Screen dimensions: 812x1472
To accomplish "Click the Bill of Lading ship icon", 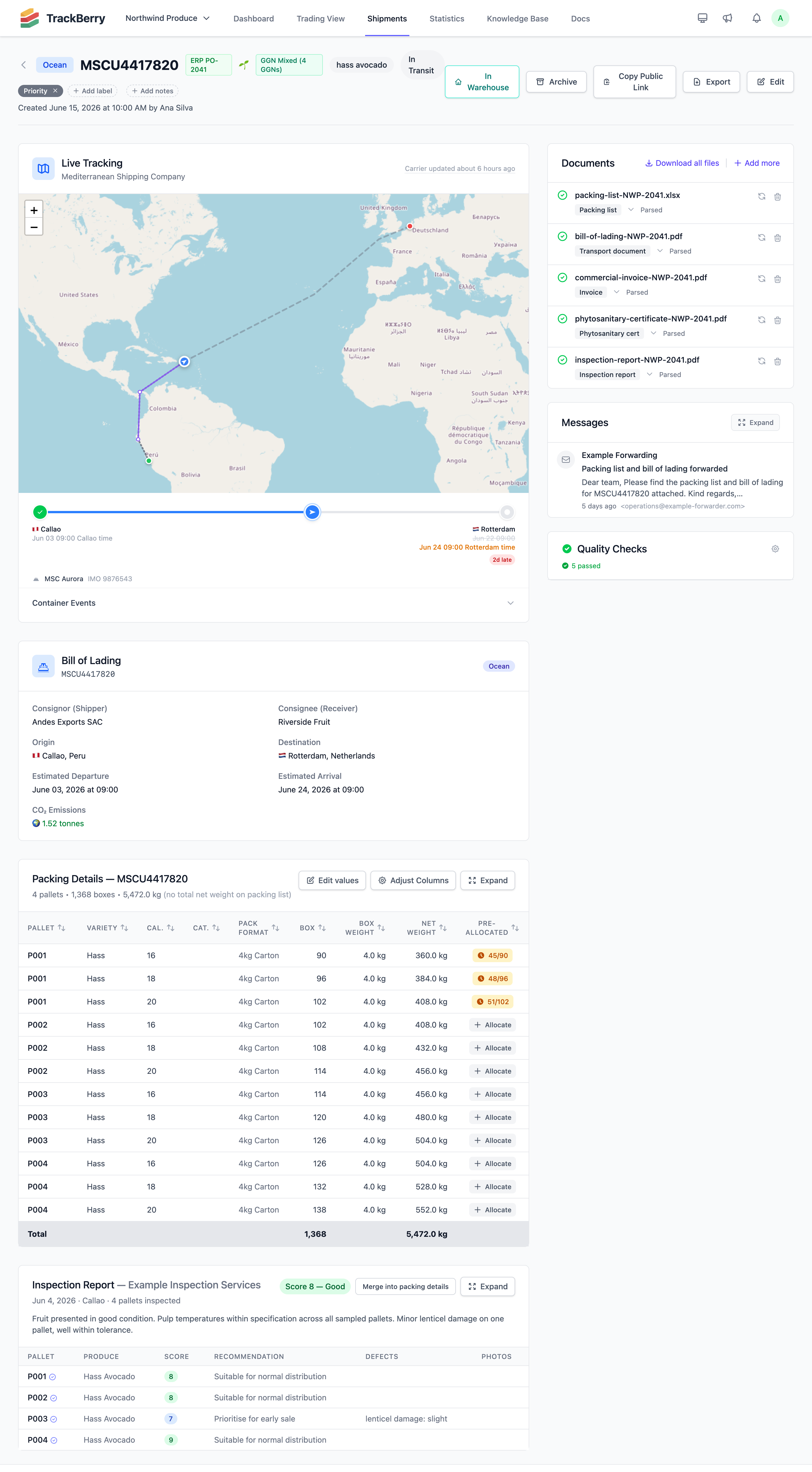I will click(x=43, y=666).
